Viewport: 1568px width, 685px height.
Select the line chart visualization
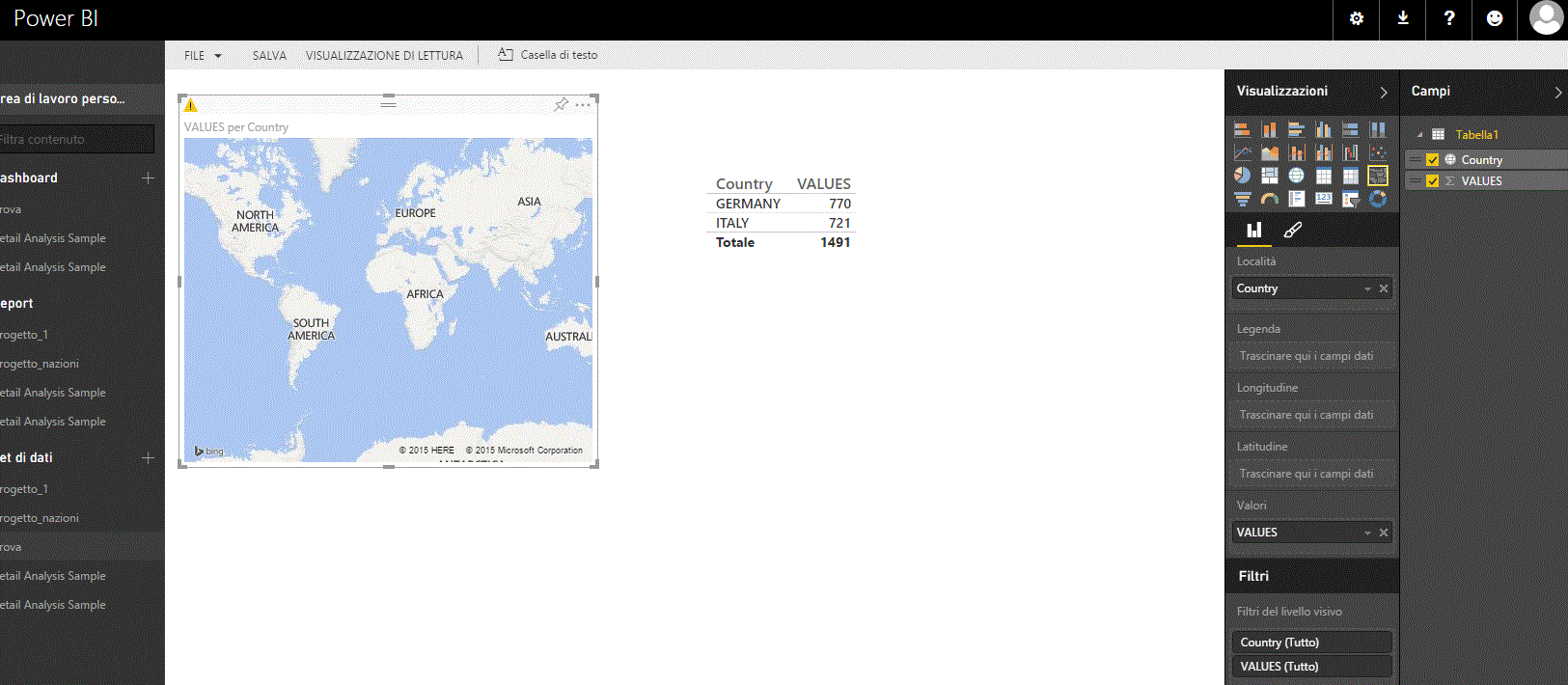(x=1243, y=152)
